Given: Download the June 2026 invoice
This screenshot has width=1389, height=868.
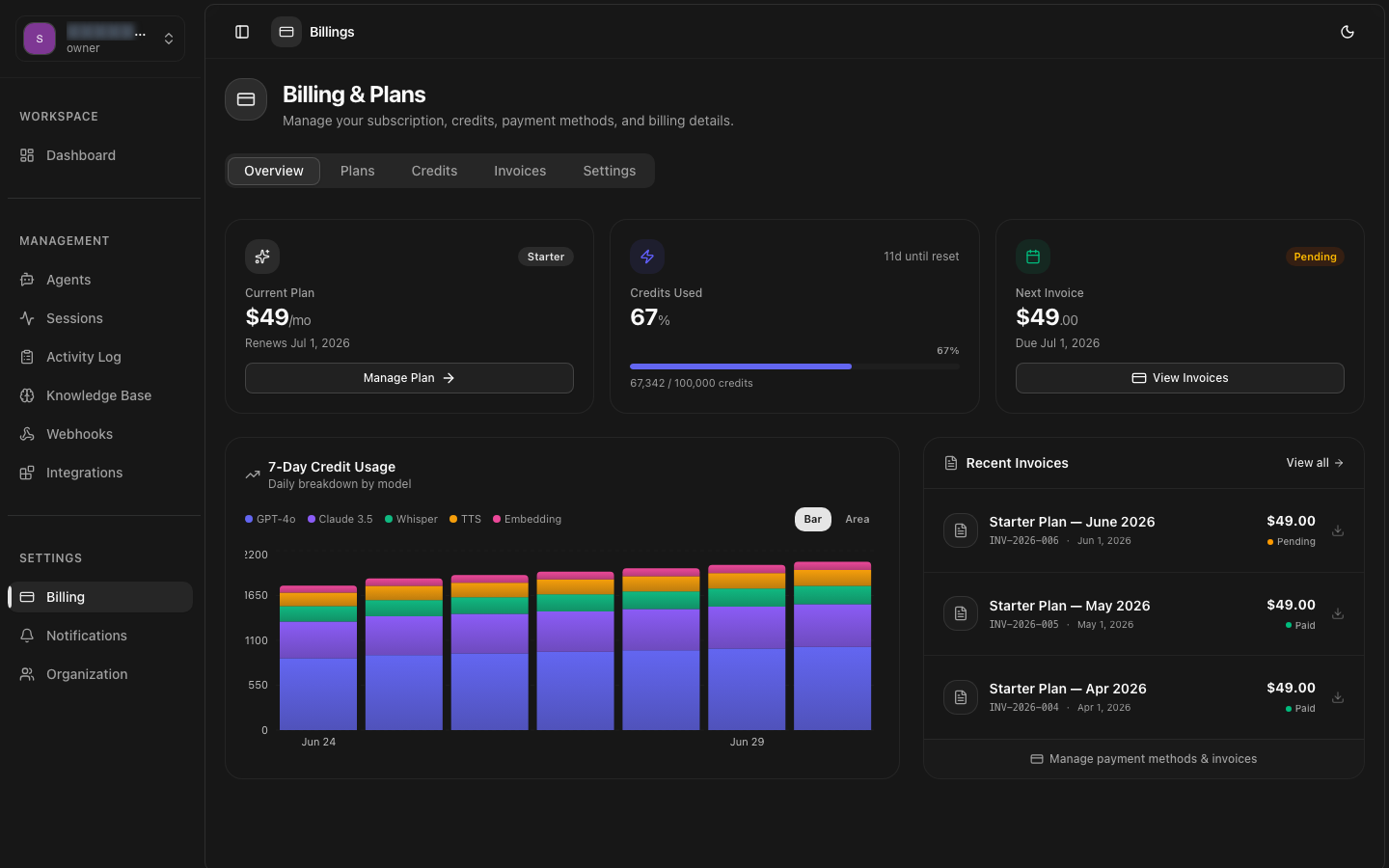Looking at the screenshot, I should [x=1338, y=530].
